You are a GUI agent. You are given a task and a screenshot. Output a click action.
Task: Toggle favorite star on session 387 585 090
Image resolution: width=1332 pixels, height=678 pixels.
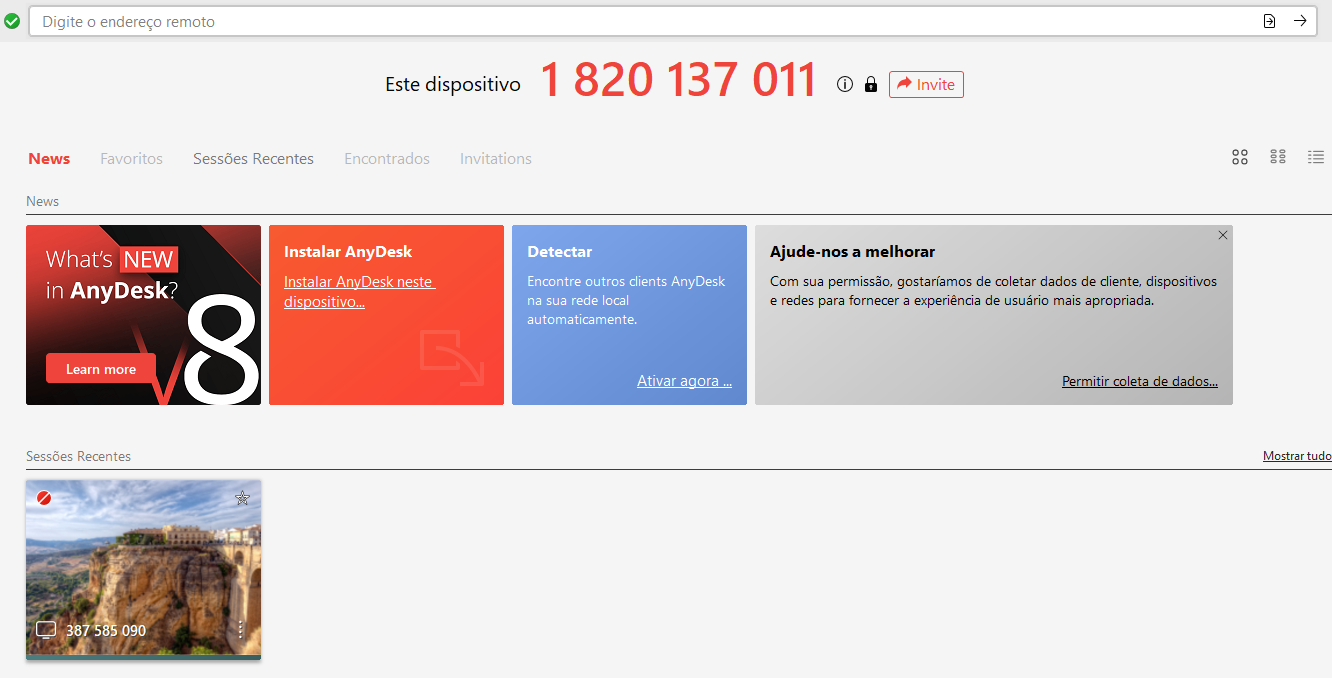coord(242,498)
